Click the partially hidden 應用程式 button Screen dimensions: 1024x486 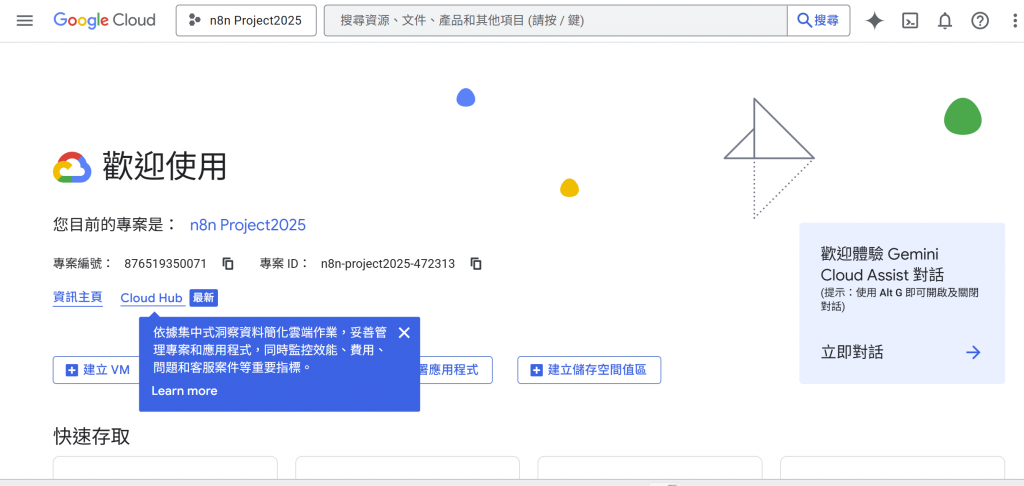[x=456, y=370]
